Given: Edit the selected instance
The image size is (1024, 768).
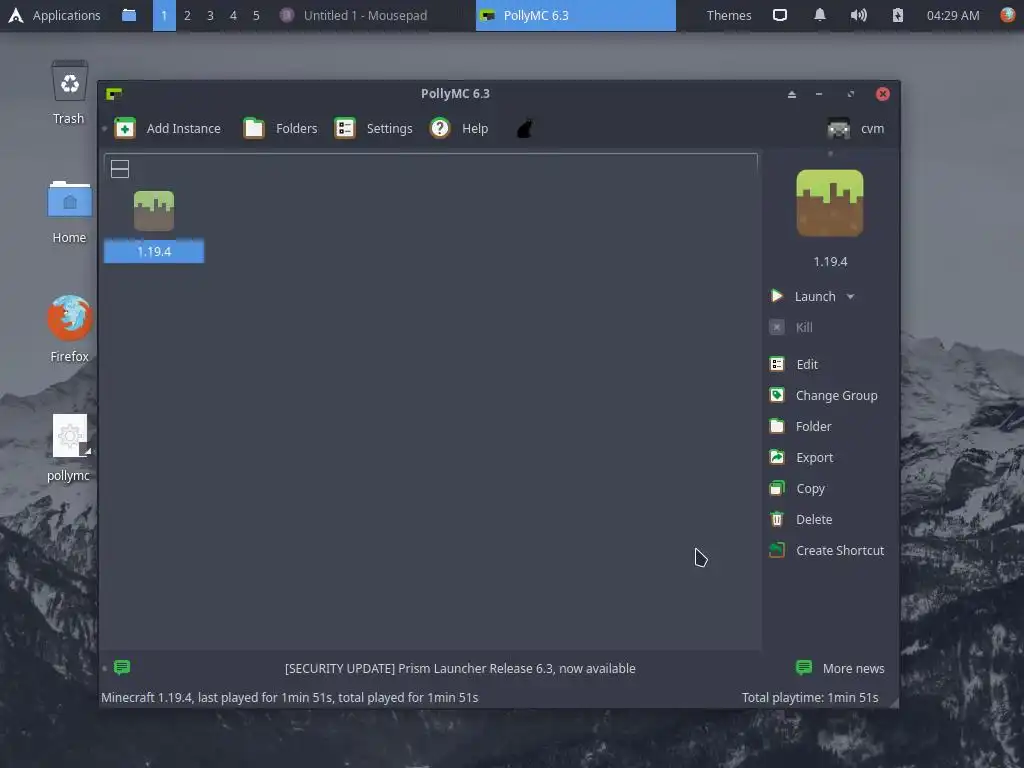Looking at the screenshot, I should click(x=794, y=364).
